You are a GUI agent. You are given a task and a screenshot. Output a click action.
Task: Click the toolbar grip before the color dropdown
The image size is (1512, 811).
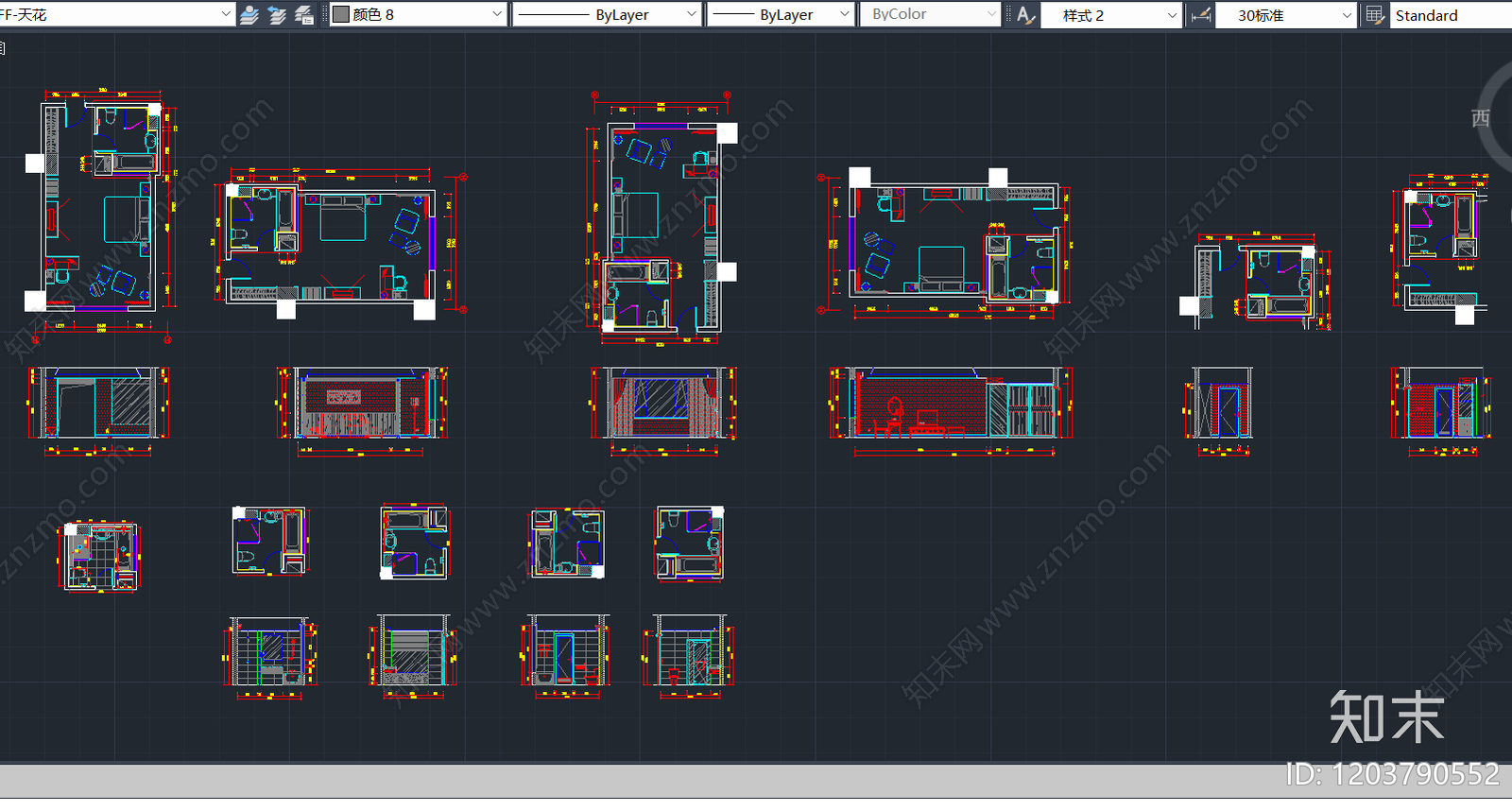click(x=324, y=15)
